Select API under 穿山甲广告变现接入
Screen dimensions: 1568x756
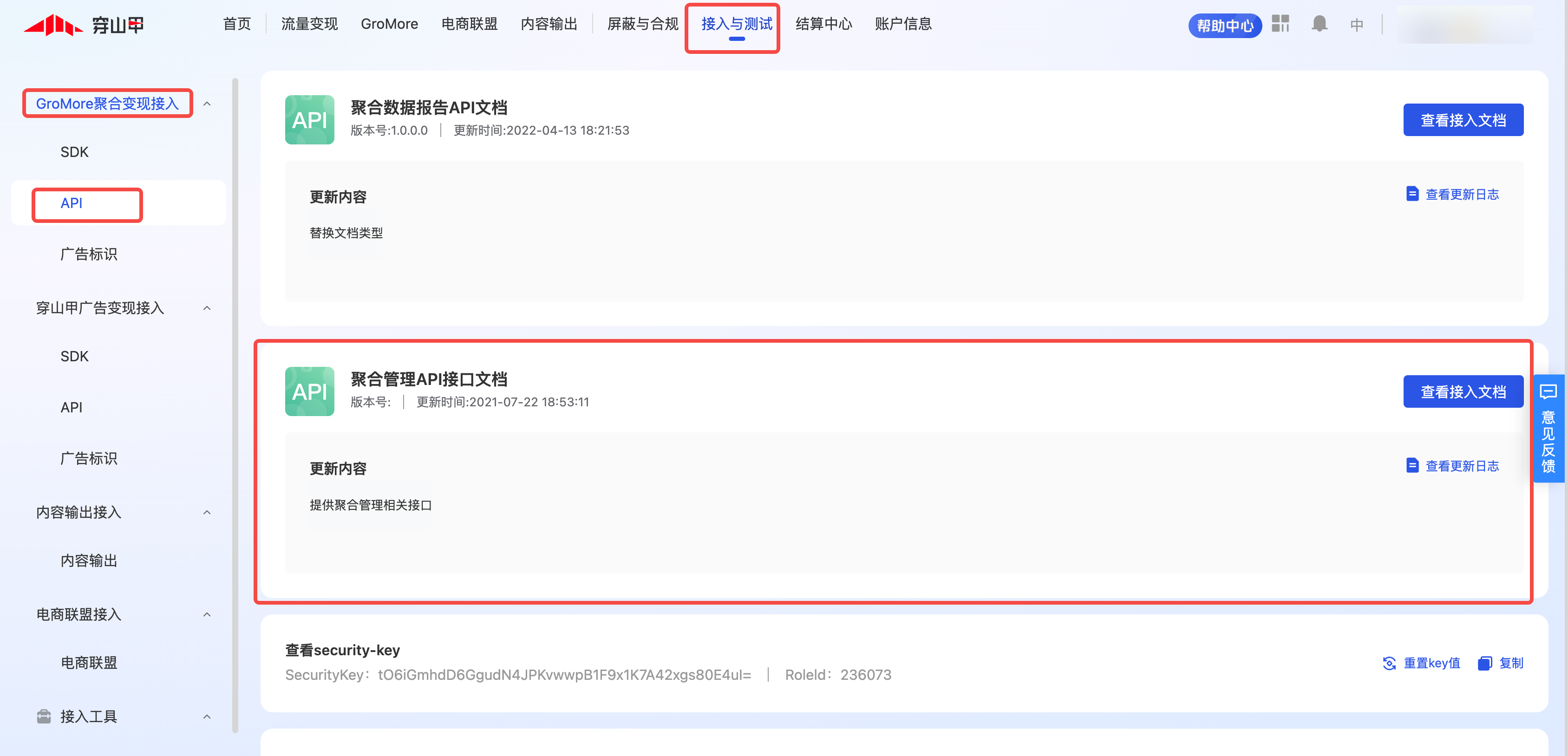pyautogui.click(x=71, y=408)
